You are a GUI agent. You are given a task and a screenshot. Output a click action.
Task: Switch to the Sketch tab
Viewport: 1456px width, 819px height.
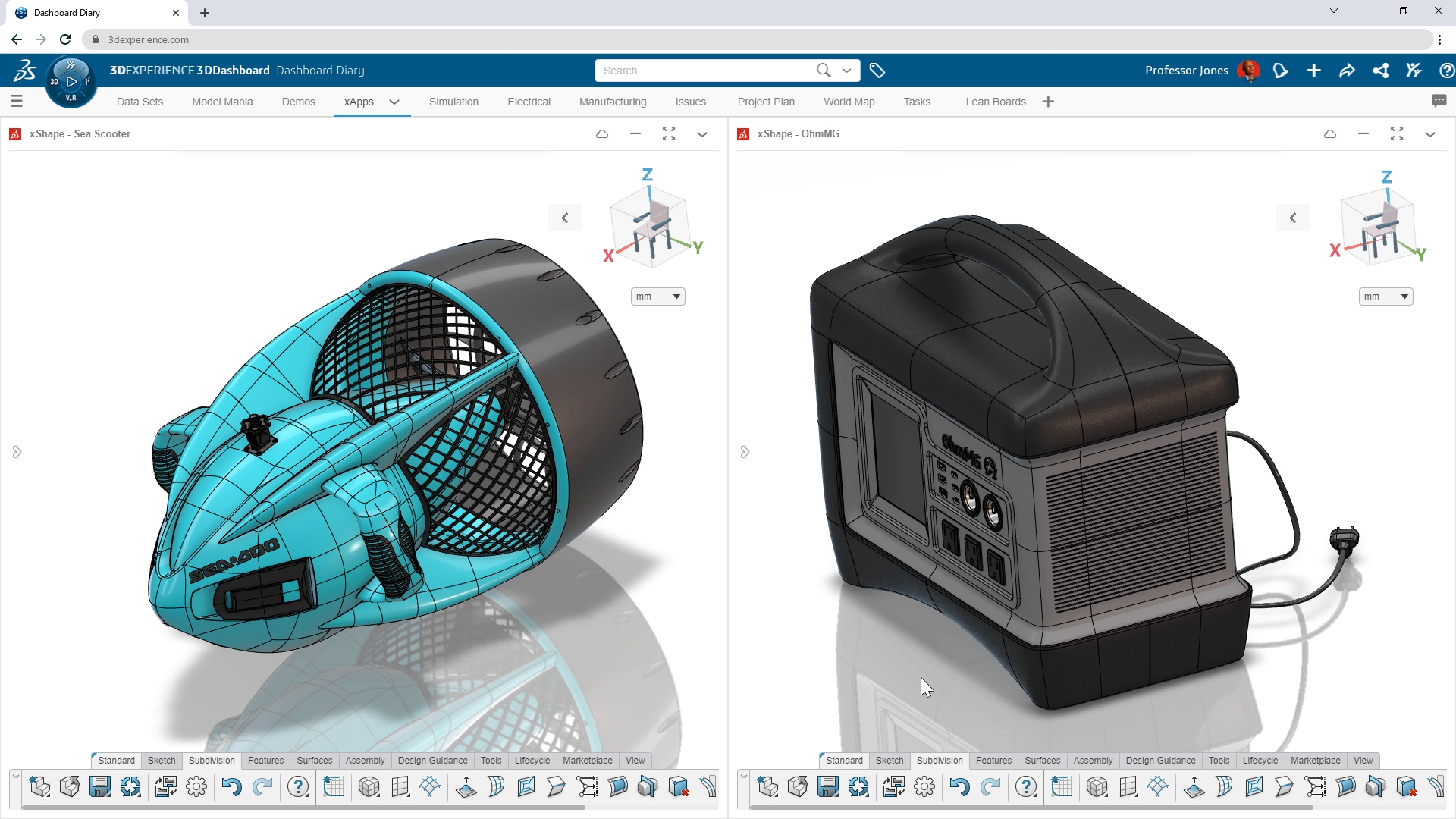tap(161, 760)
